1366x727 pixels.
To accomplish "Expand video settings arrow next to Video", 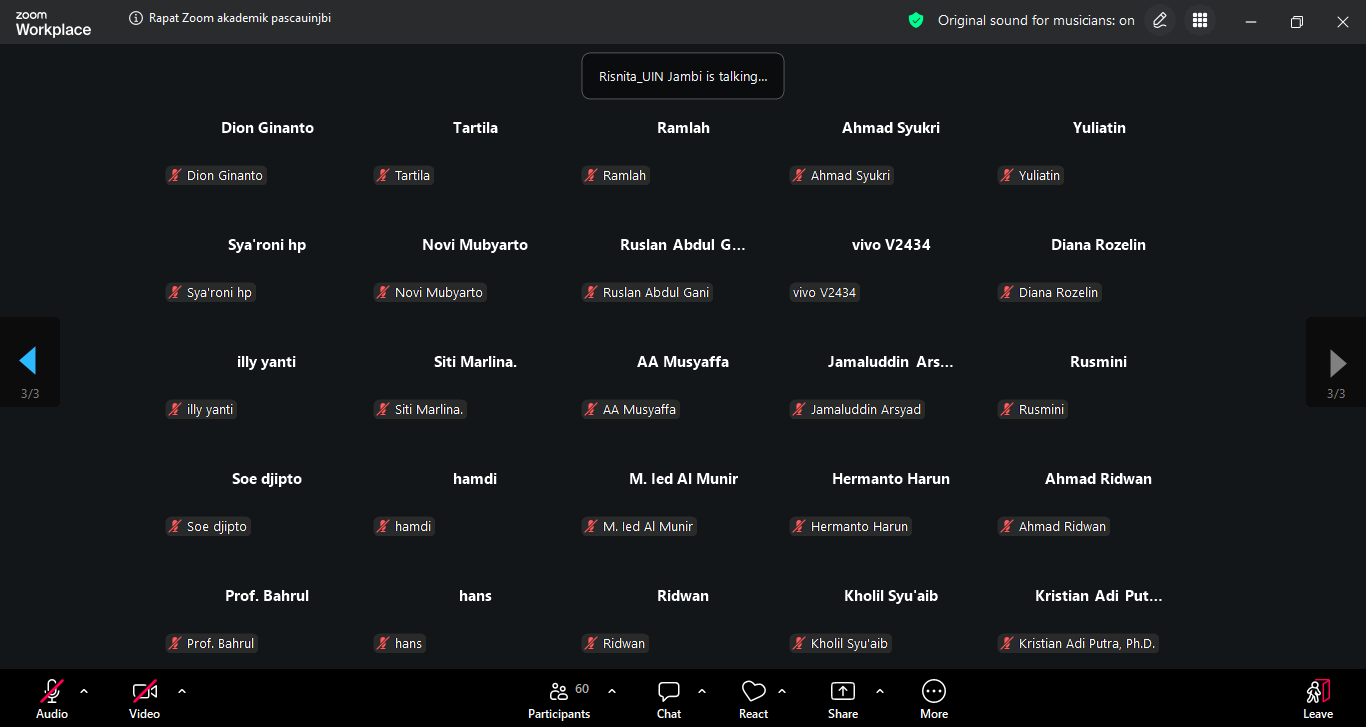I will click(x=182, y=691).
